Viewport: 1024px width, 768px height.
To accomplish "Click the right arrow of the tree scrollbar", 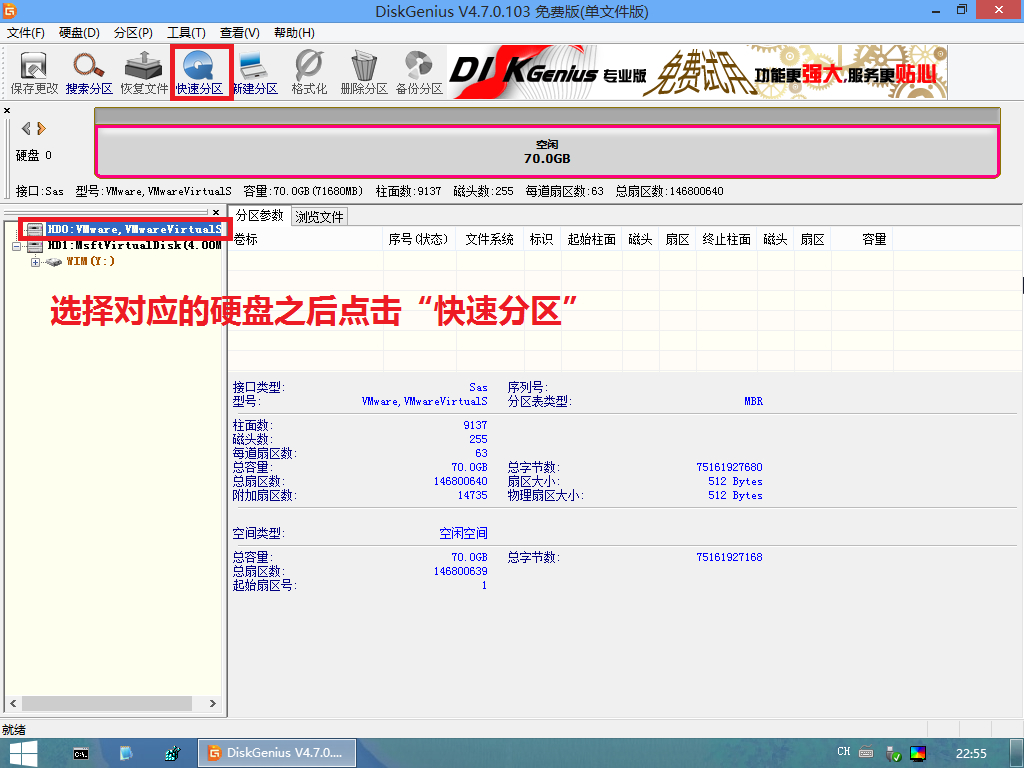I will tap(213, 703).
